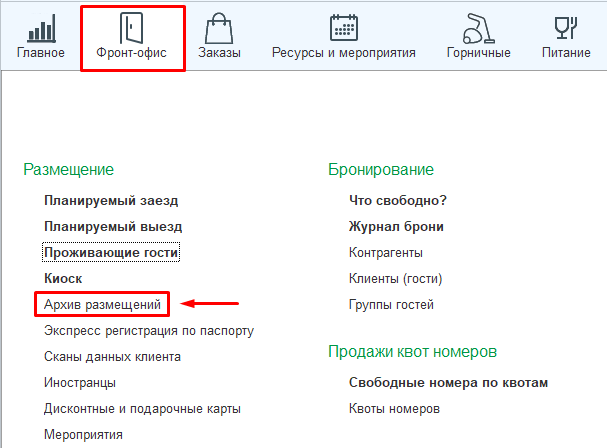Open Квоты номеров
The height and width of the screenshot is (448, 607).
pos(394,409)
